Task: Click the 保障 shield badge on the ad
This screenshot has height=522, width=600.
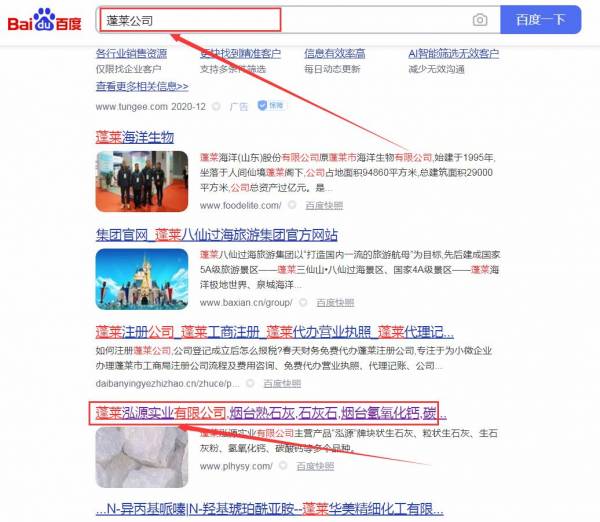Action: [x=271, y=105]
